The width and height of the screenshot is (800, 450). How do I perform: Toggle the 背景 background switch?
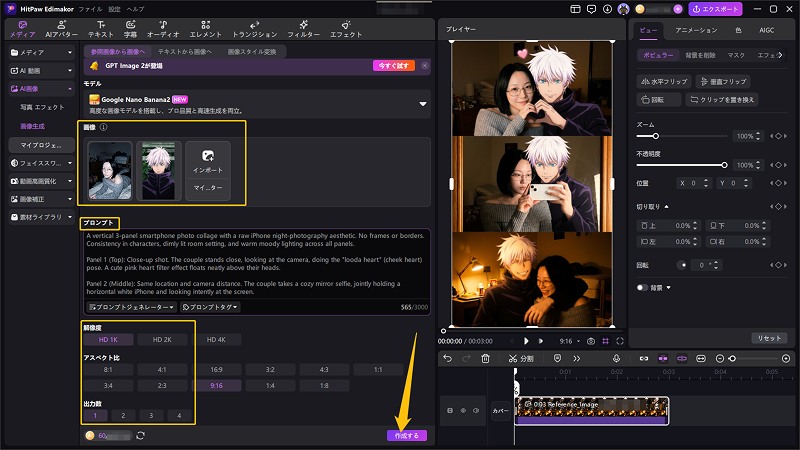(x=642, y=288)
